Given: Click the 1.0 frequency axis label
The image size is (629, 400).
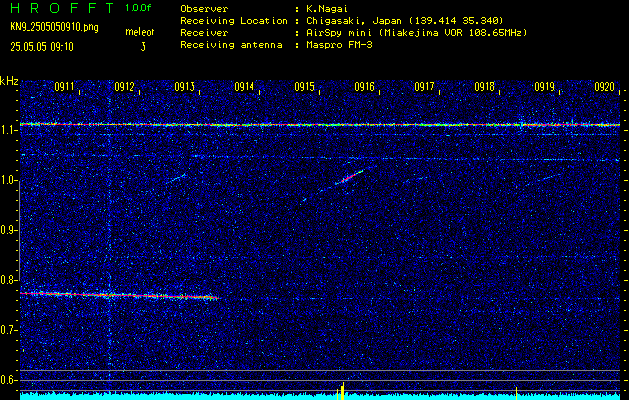Looking at the screenshot, I should 6,181.
